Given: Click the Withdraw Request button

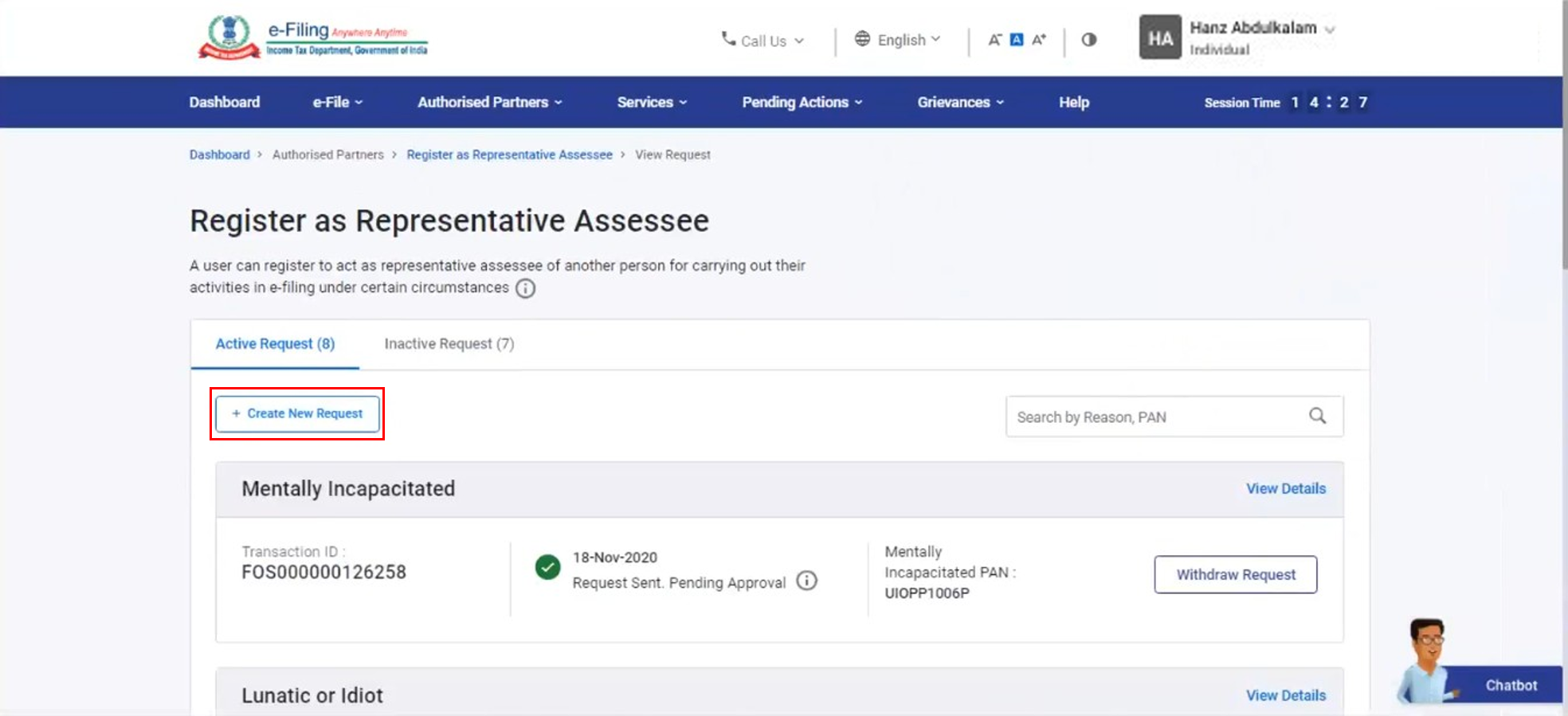Looking at the screenshot, I should pos(1235,574).
